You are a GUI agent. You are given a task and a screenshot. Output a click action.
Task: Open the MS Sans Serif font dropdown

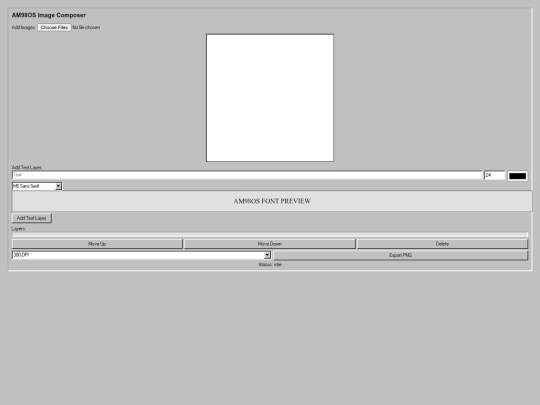(37, 186)
